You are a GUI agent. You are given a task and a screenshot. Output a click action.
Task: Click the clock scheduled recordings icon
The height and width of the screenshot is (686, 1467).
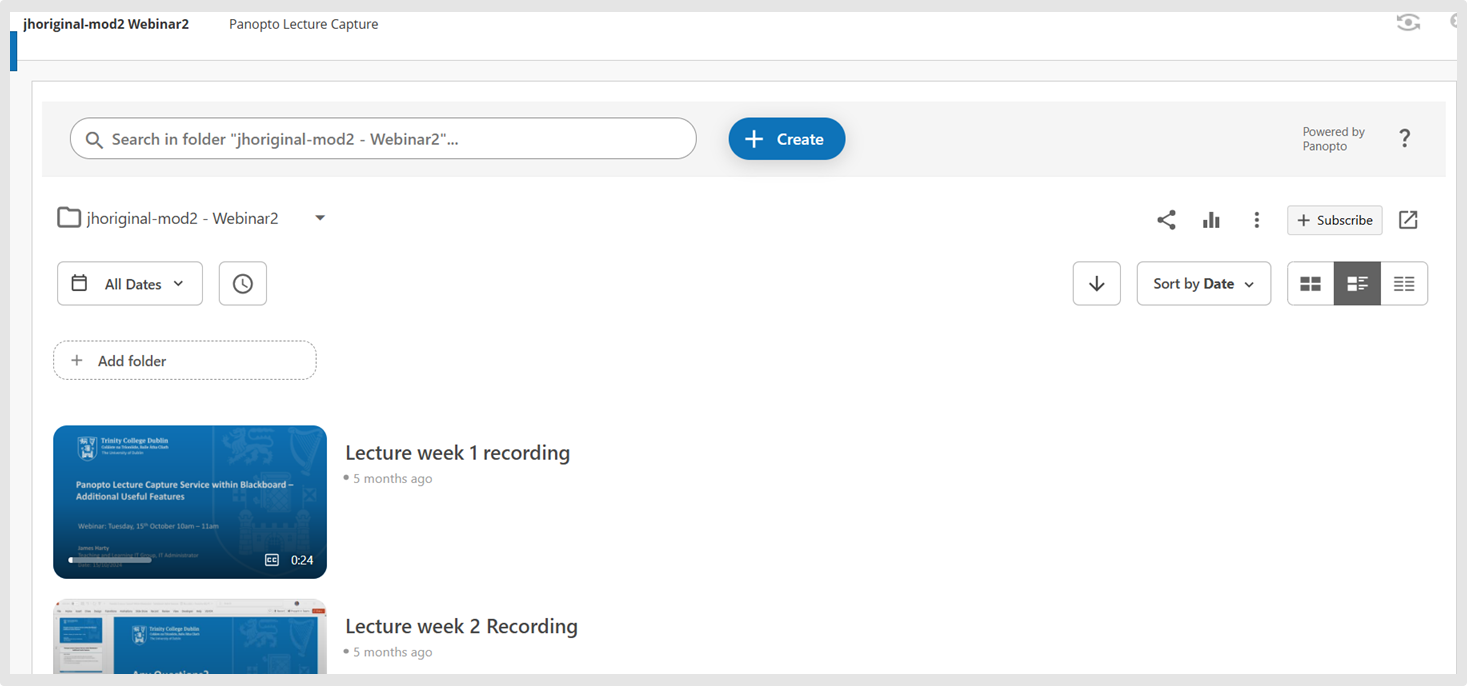pyautogui.click(x=243, y=284)
